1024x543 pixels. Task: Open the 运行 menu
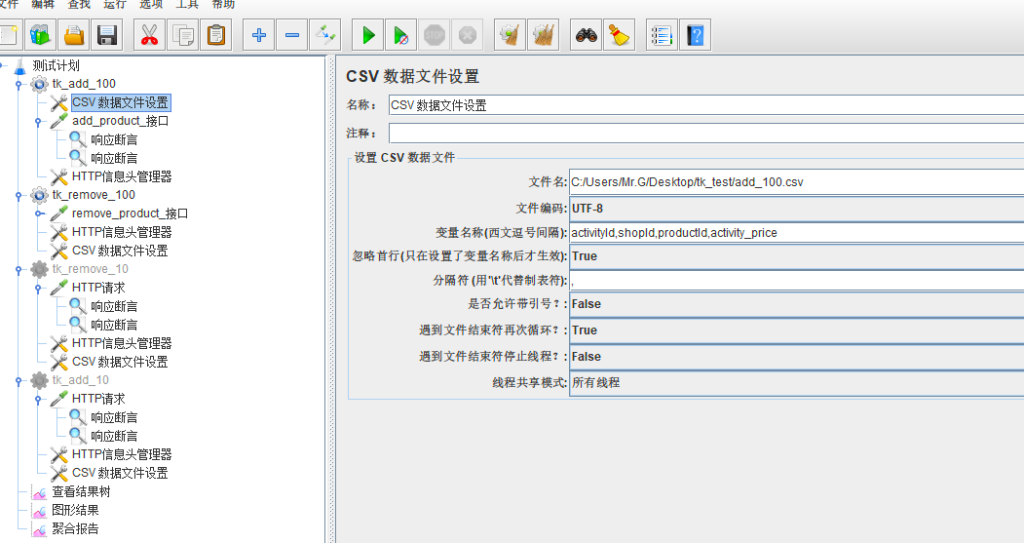[x=115, y=5]
